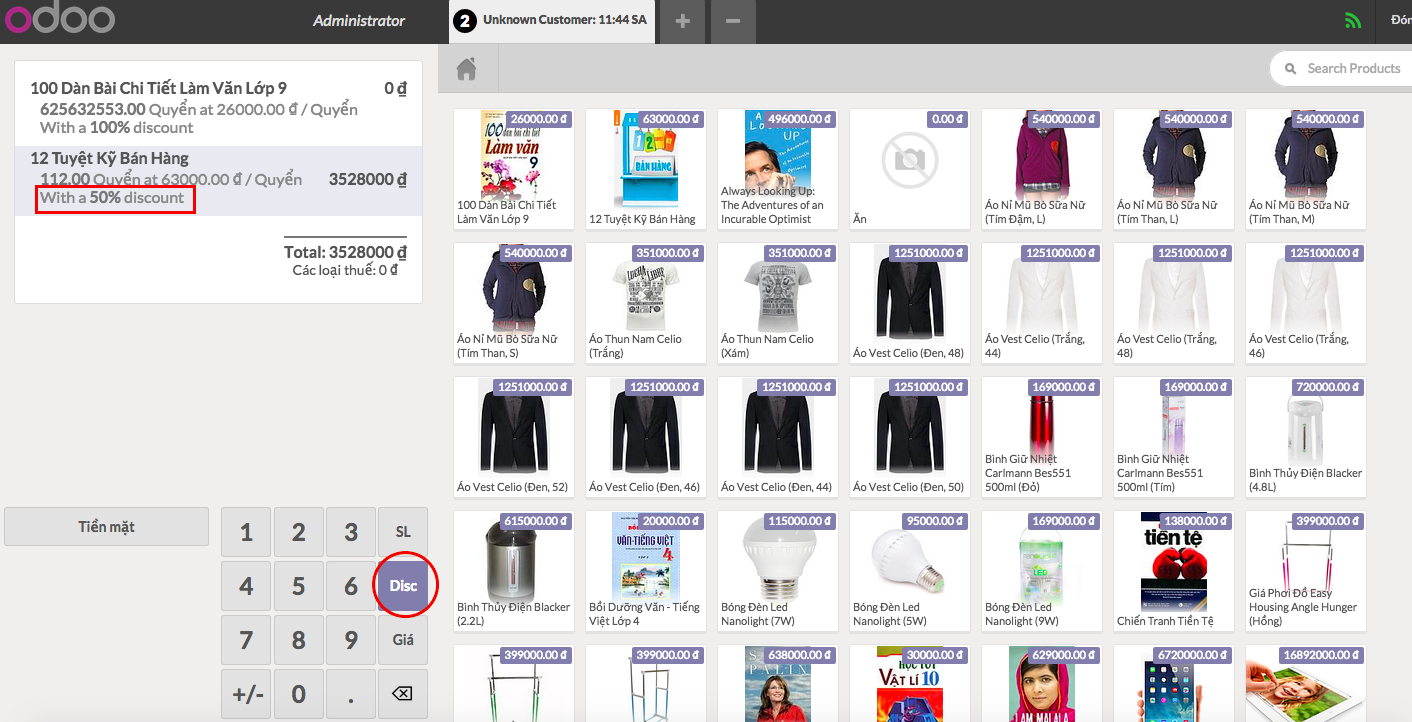The image size is (1412, 722).
Task: Add Always Looking Up book product
Action: tap(778, 169)
